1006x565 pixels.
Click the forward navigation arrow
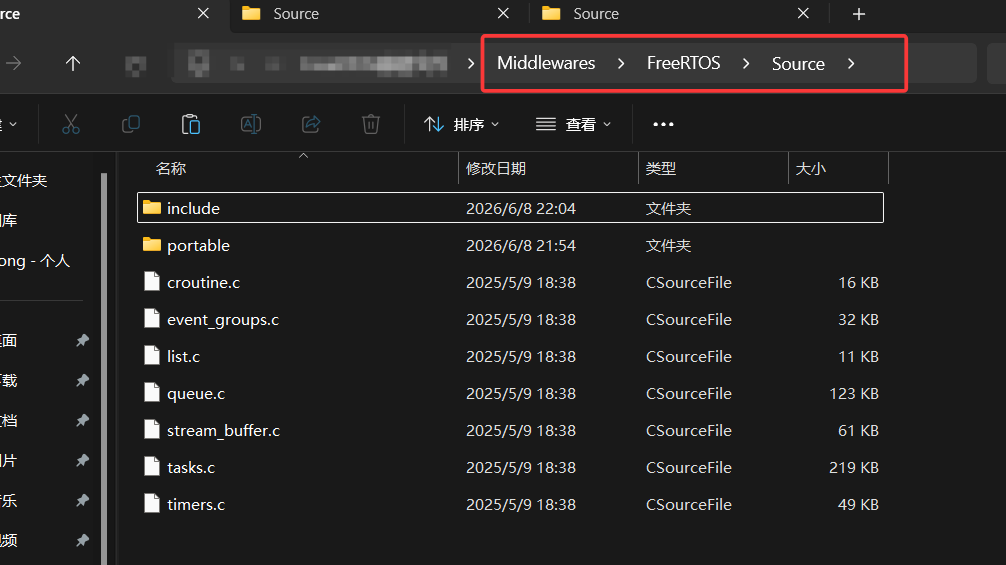(13, 63)
